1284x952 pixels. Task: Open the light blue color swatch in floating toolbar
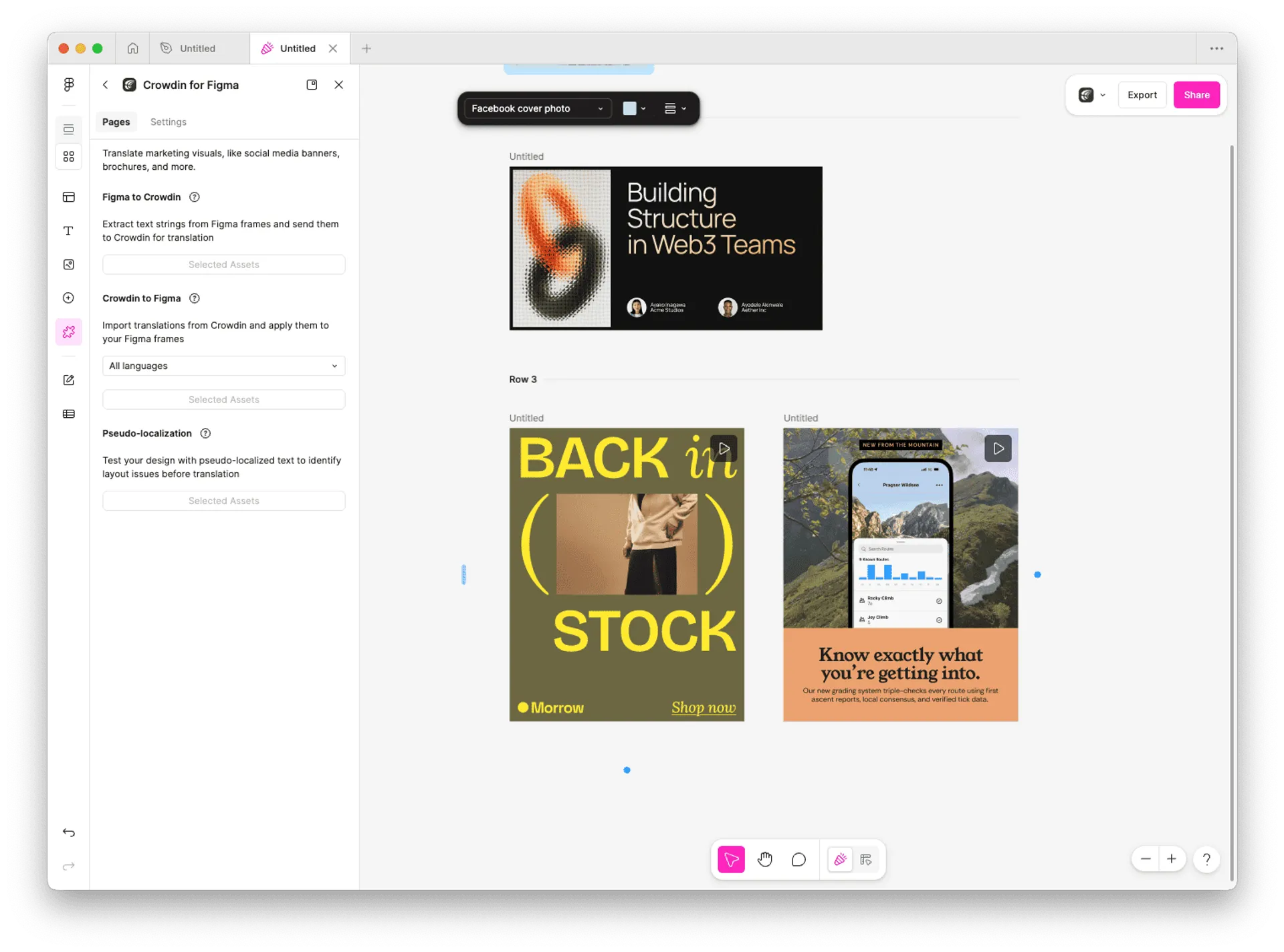(630, 108)
